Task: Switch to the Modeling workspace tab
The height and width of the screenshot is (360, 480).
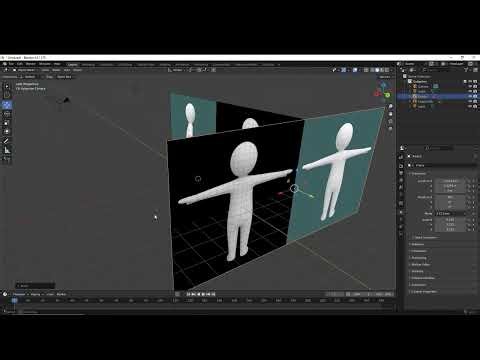Action: [88, 65]
